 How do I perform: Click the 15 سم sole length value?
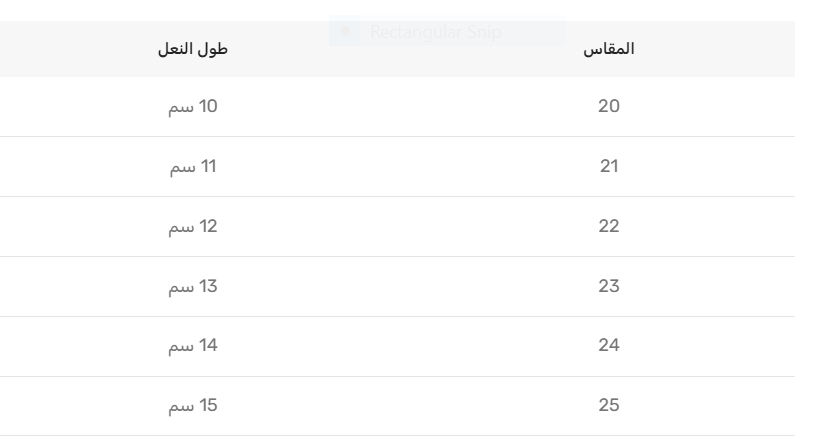tap(193, 406)
